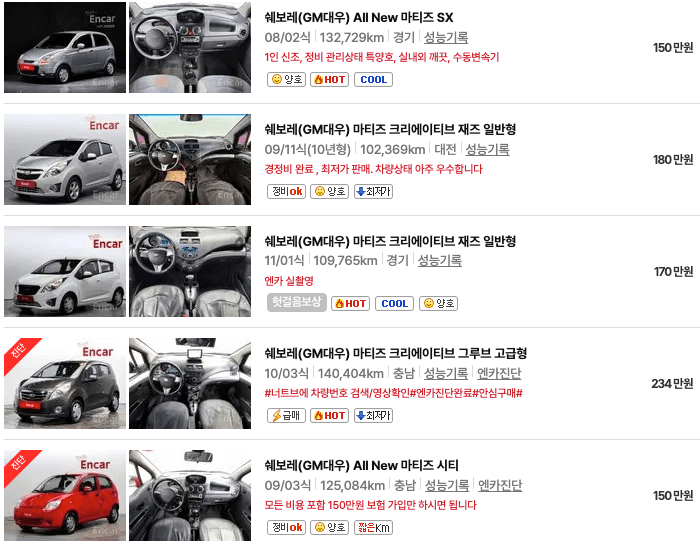Open 성능기록 link for All New 마티즈 SX

click(446, 37)
